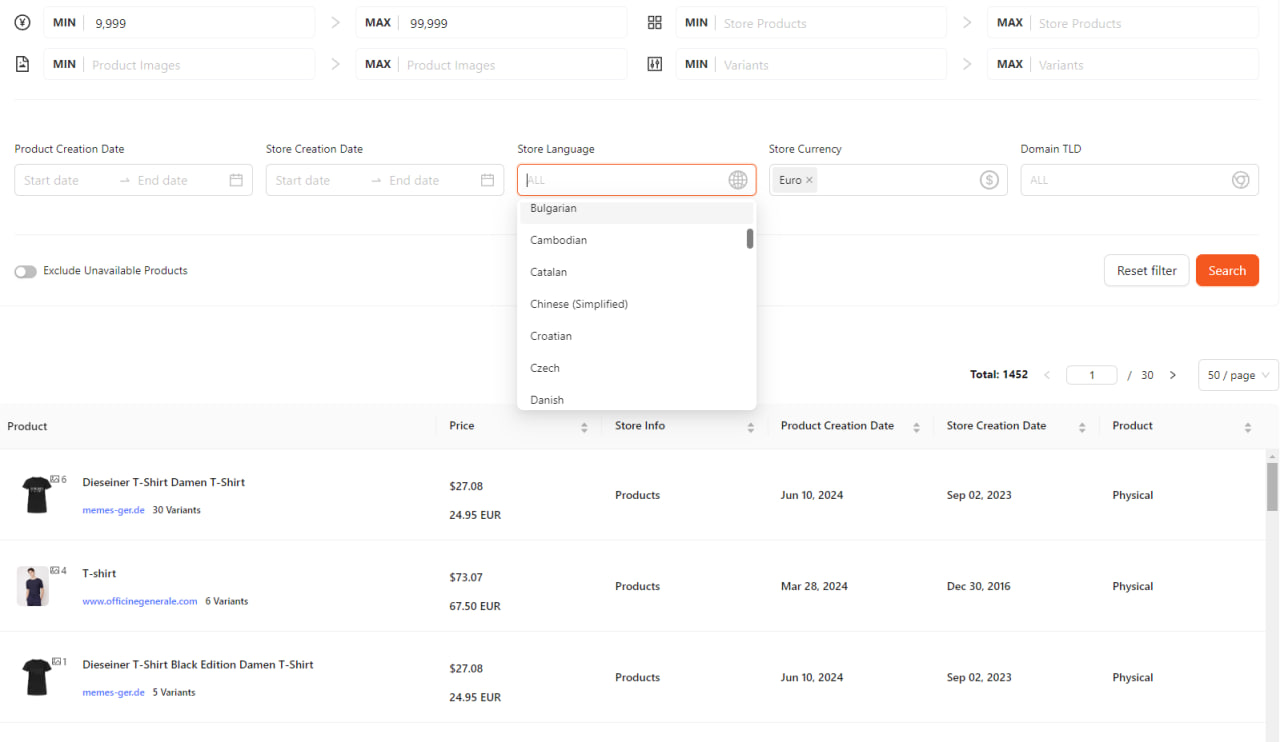Sort by the Price column
The image size is (1280, 742).
(584, 427)
